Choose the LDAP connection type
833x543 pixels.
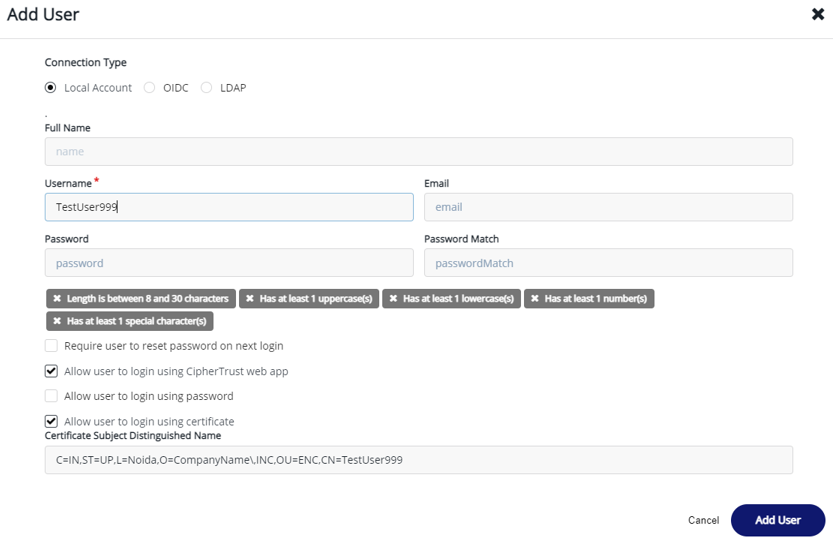(207, 88)
